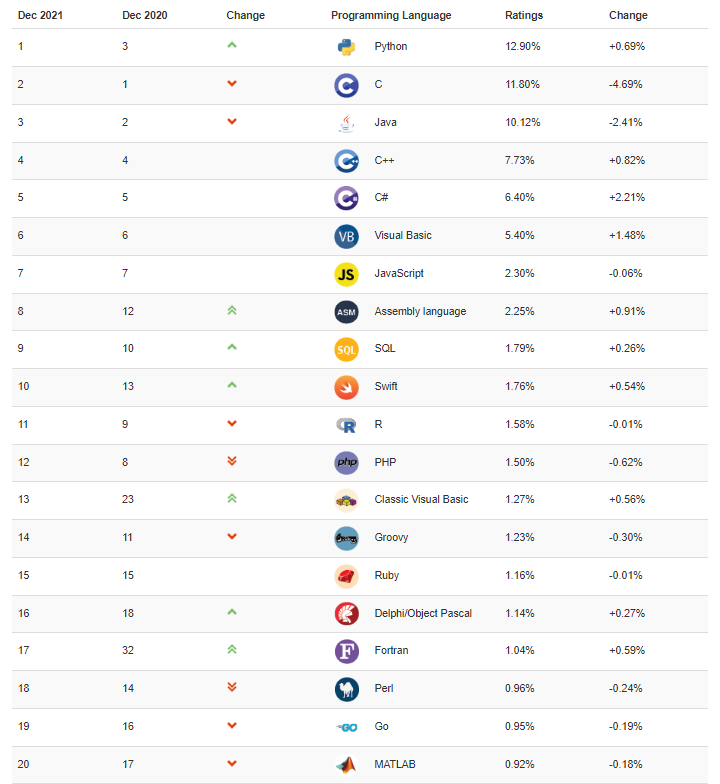Screen dimensions: 720x784
Task: Click the Ruby red gem icon
Action: coord(346,576)
